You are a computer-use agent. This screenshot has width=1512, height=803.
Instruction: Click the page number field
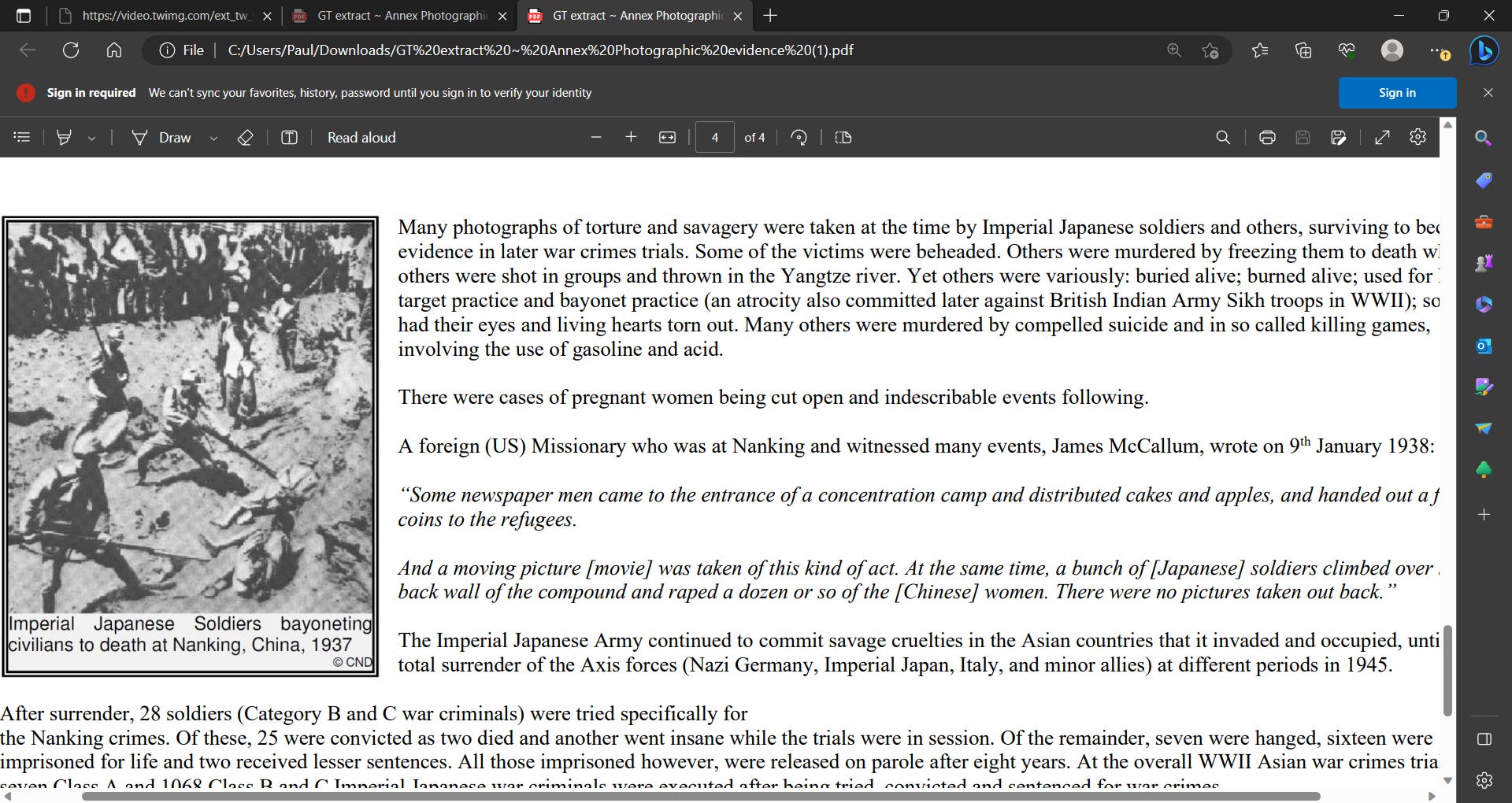click(x=715, y=138)
